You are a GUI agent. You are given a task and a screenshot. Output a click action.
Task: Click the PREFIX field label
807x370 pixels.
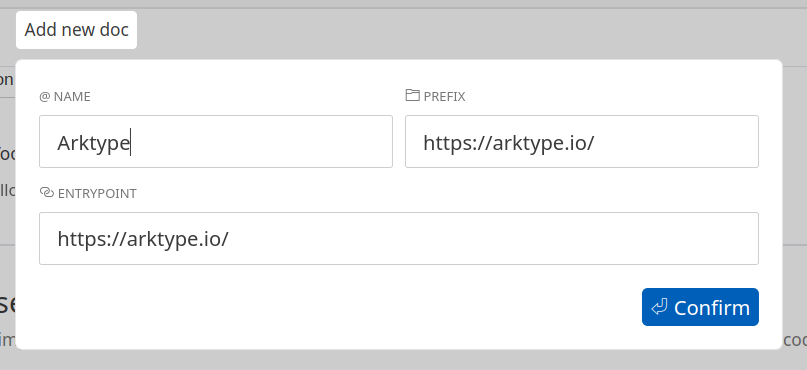(x=444, y=97)
